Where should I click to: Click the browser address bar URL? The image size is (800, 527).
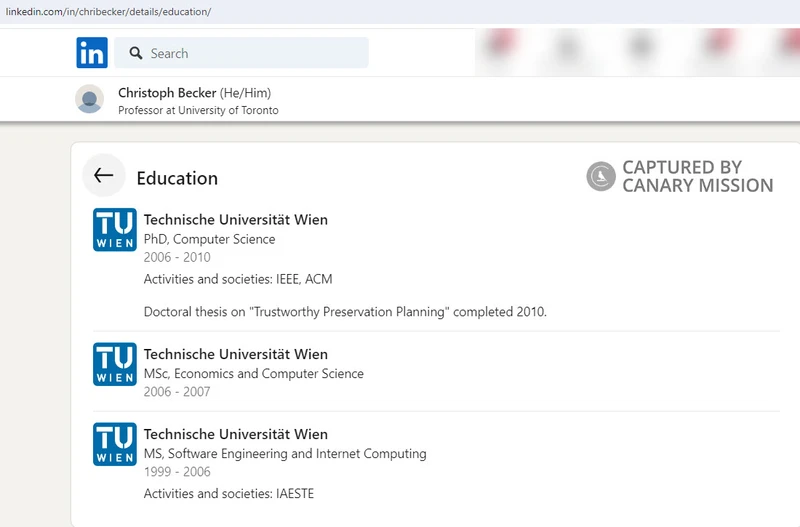tap(109, 12)
